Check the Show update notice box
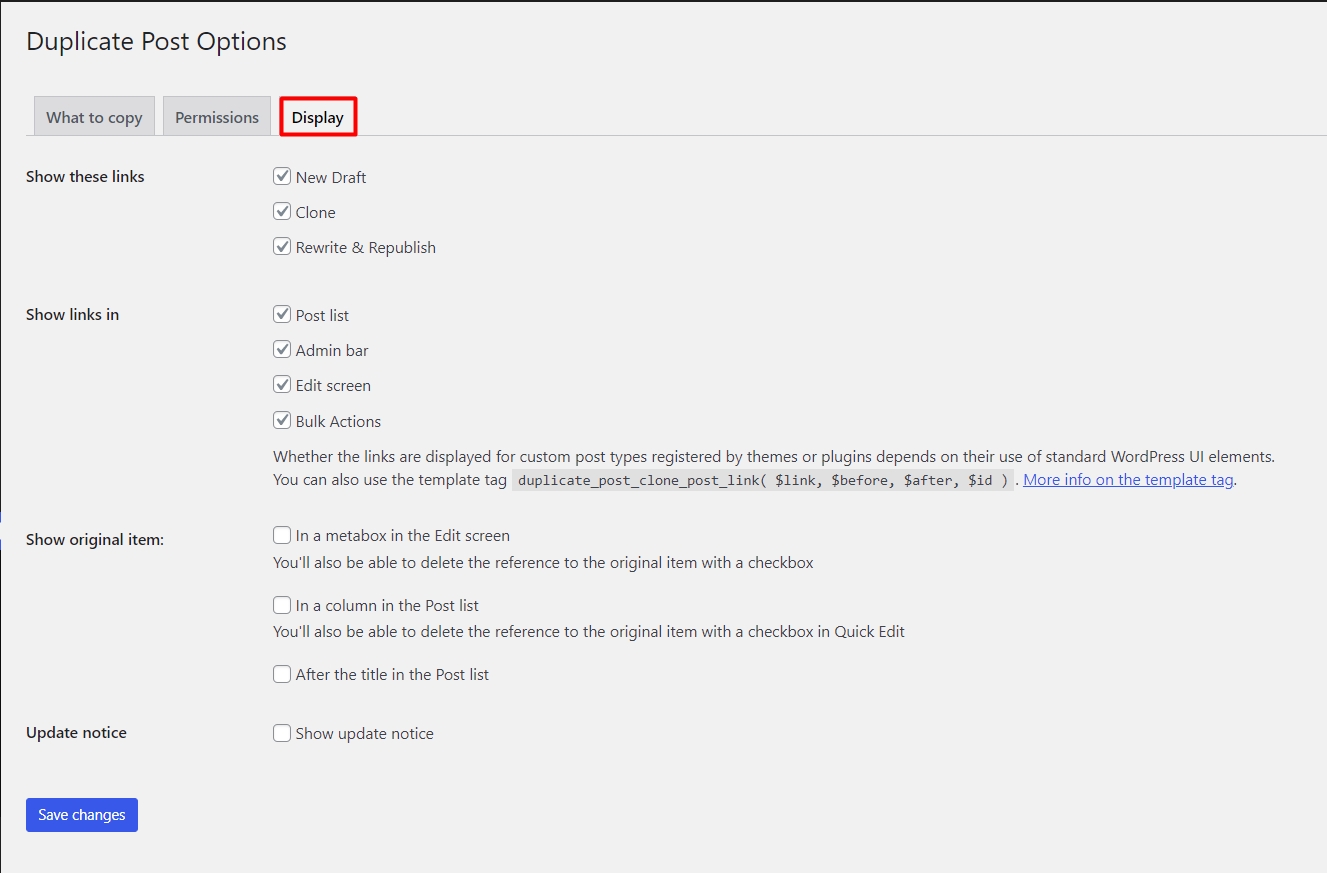 [282, 733]
